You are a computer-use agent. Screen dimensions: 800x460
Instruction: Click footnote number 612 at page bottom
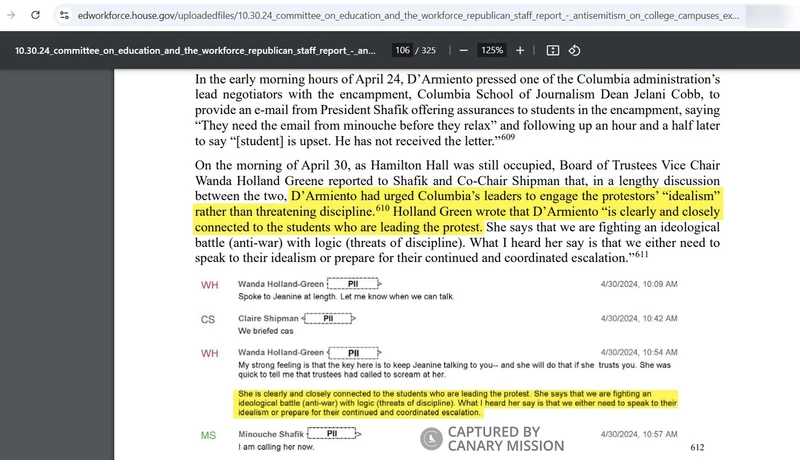tap(697, 447)
